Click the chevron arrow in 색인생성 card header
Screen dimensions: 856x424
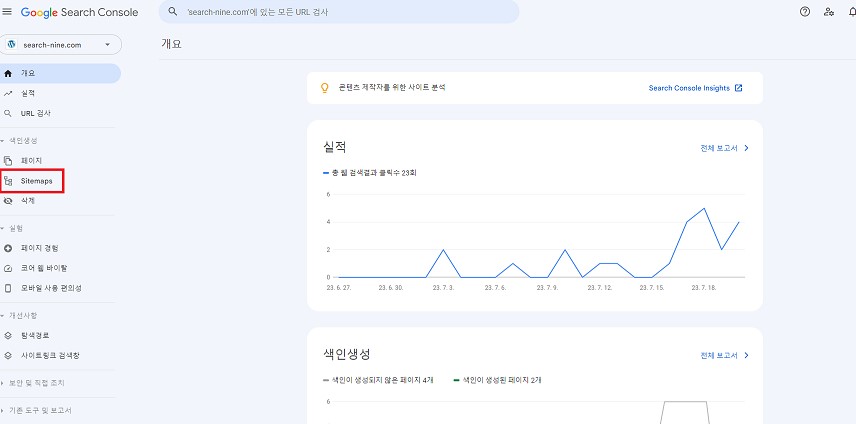[x=746, y=355]
